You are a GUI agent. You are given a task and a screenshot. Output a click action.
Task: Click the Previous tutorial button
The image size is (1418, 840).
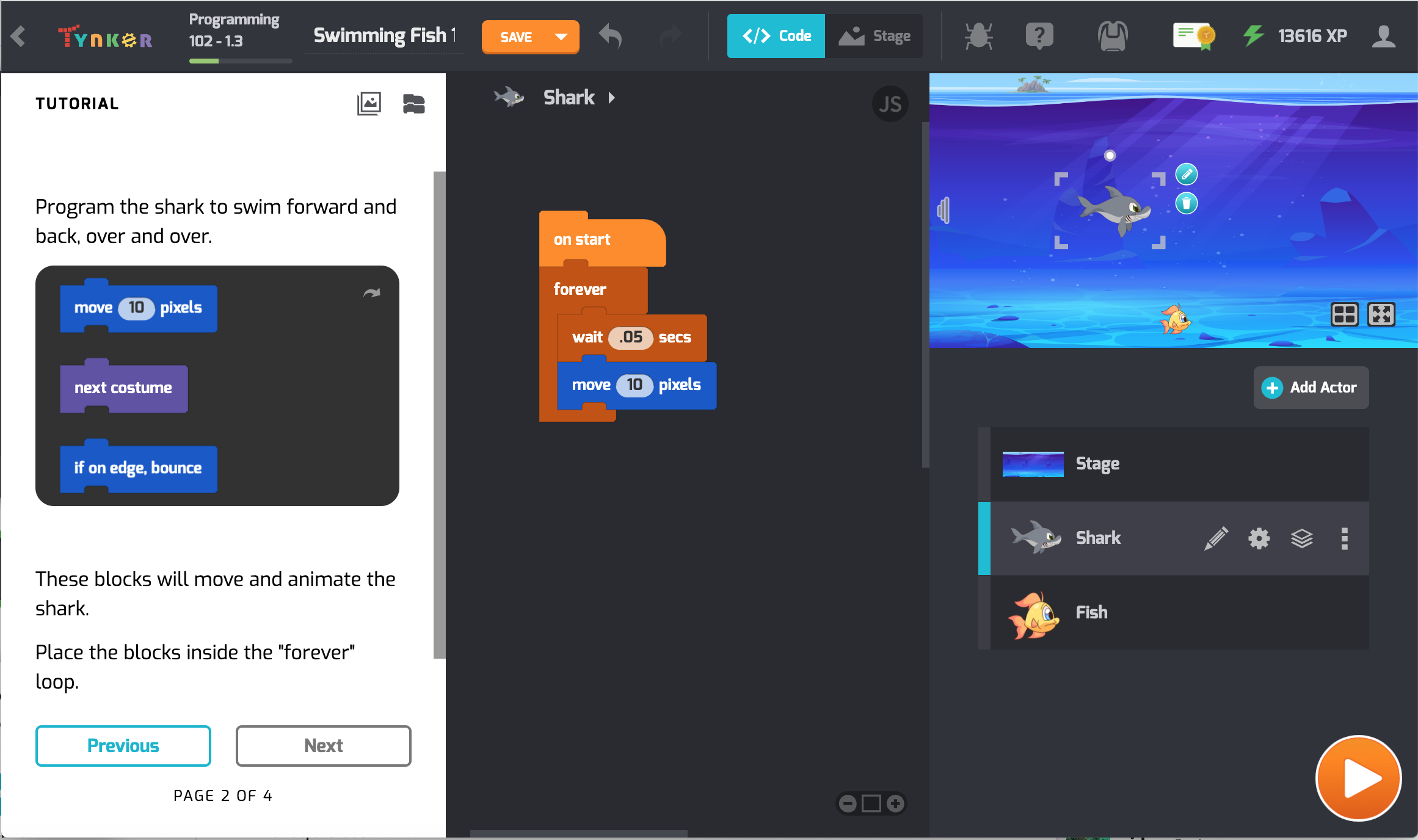coord(123,745)
